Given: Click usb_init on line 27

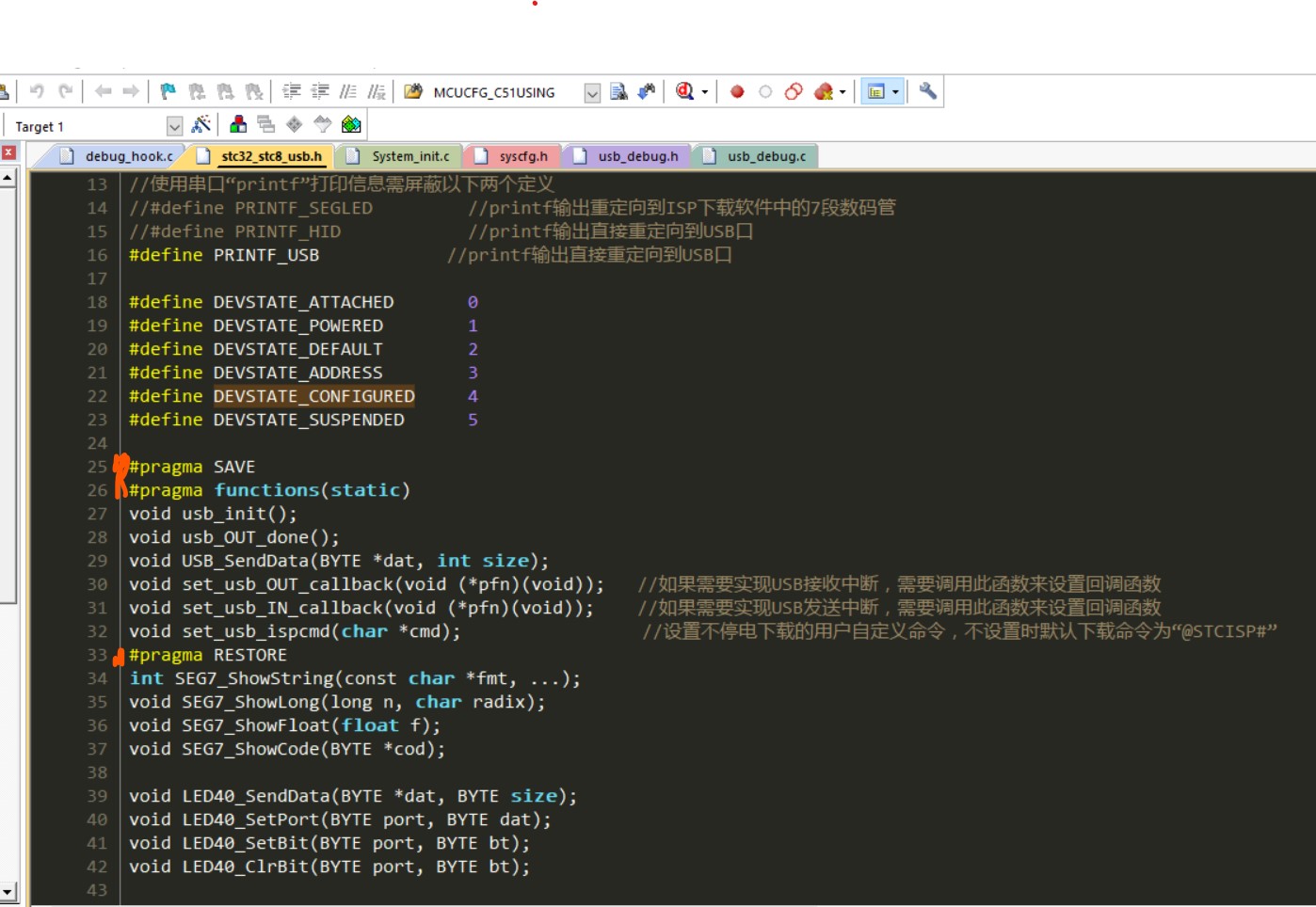Looking at the screenshot, I should (x=224, y=514).
